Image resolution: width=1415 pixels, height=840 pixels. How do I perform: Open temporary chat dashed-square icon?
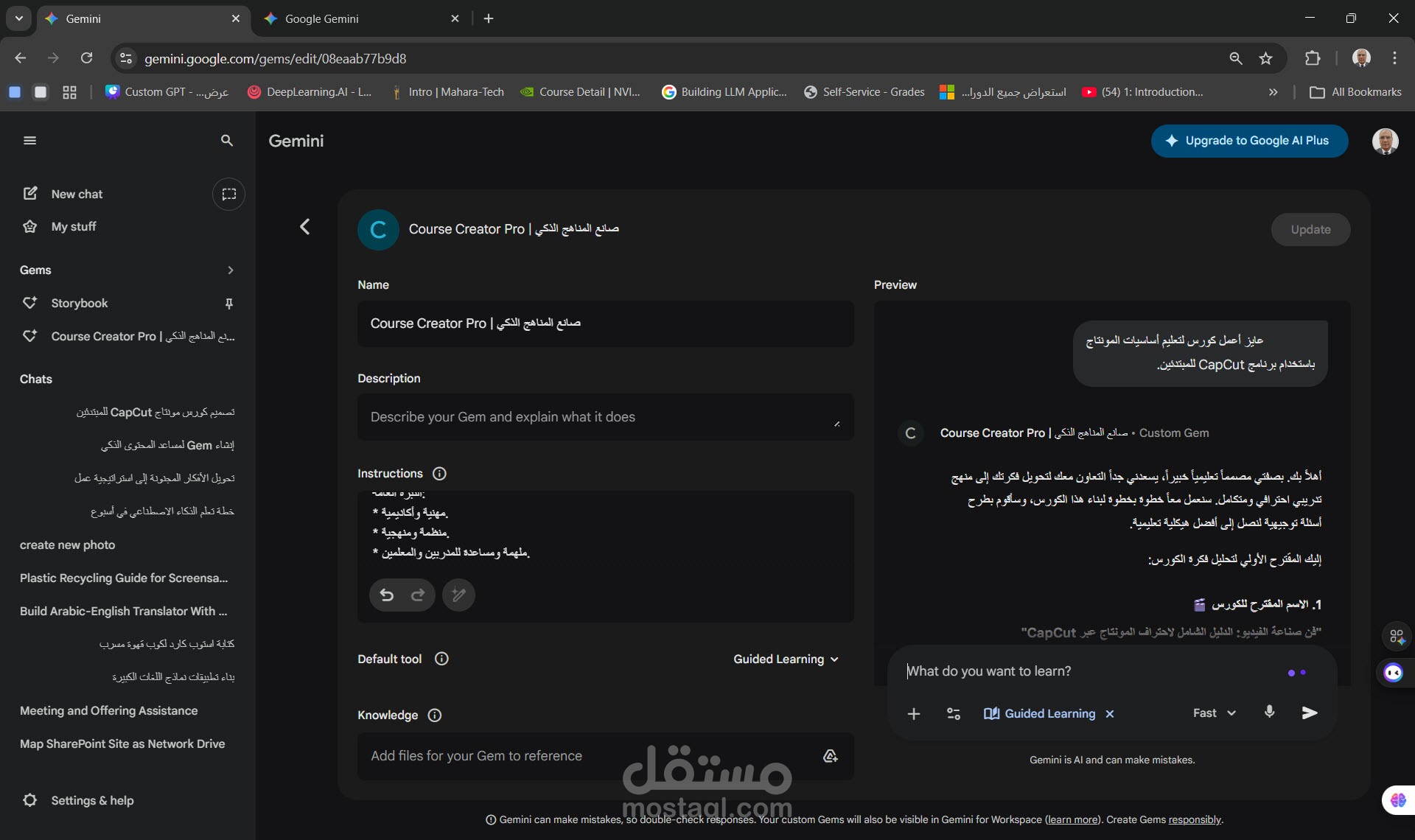[x=229, y=194]
